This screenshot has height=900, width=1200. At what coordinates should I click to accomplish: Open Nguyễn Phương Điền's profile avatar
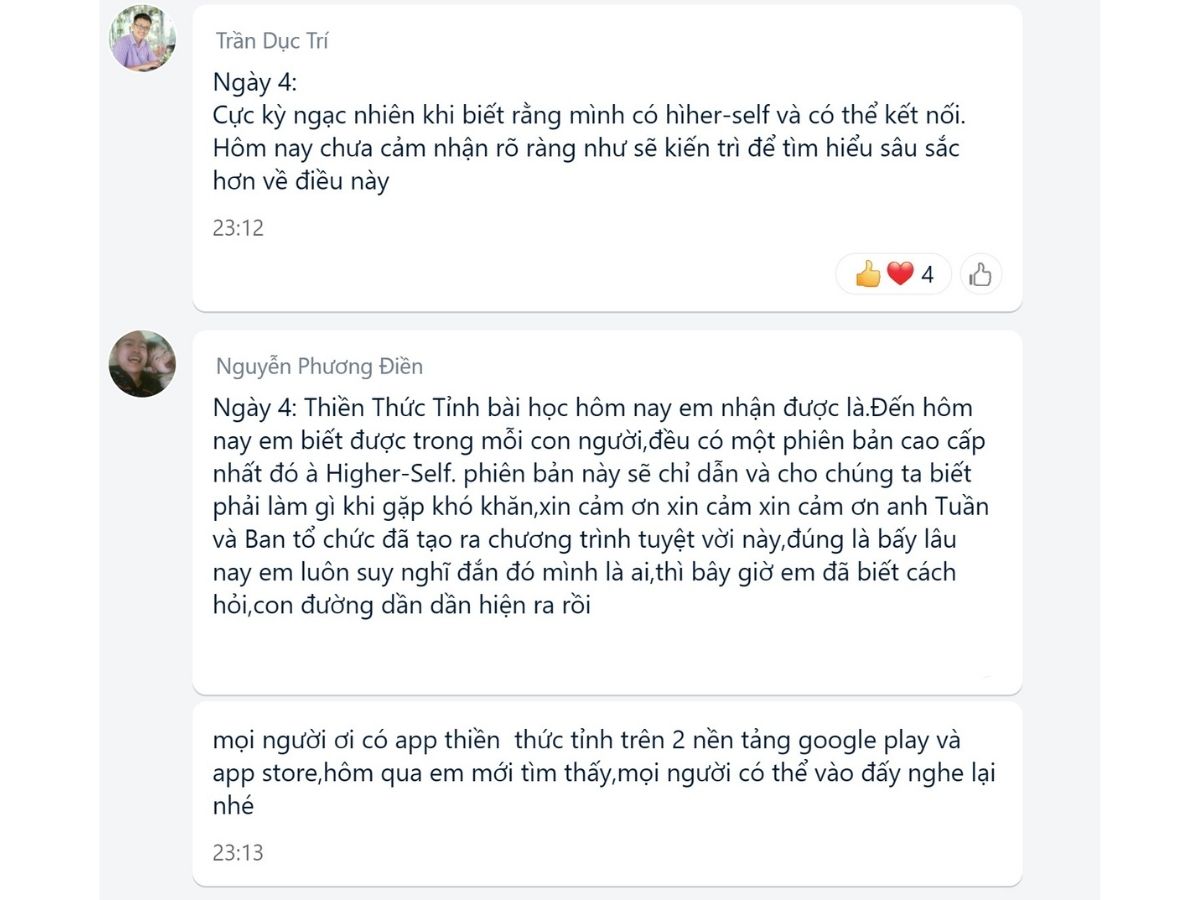click(142, 364)
